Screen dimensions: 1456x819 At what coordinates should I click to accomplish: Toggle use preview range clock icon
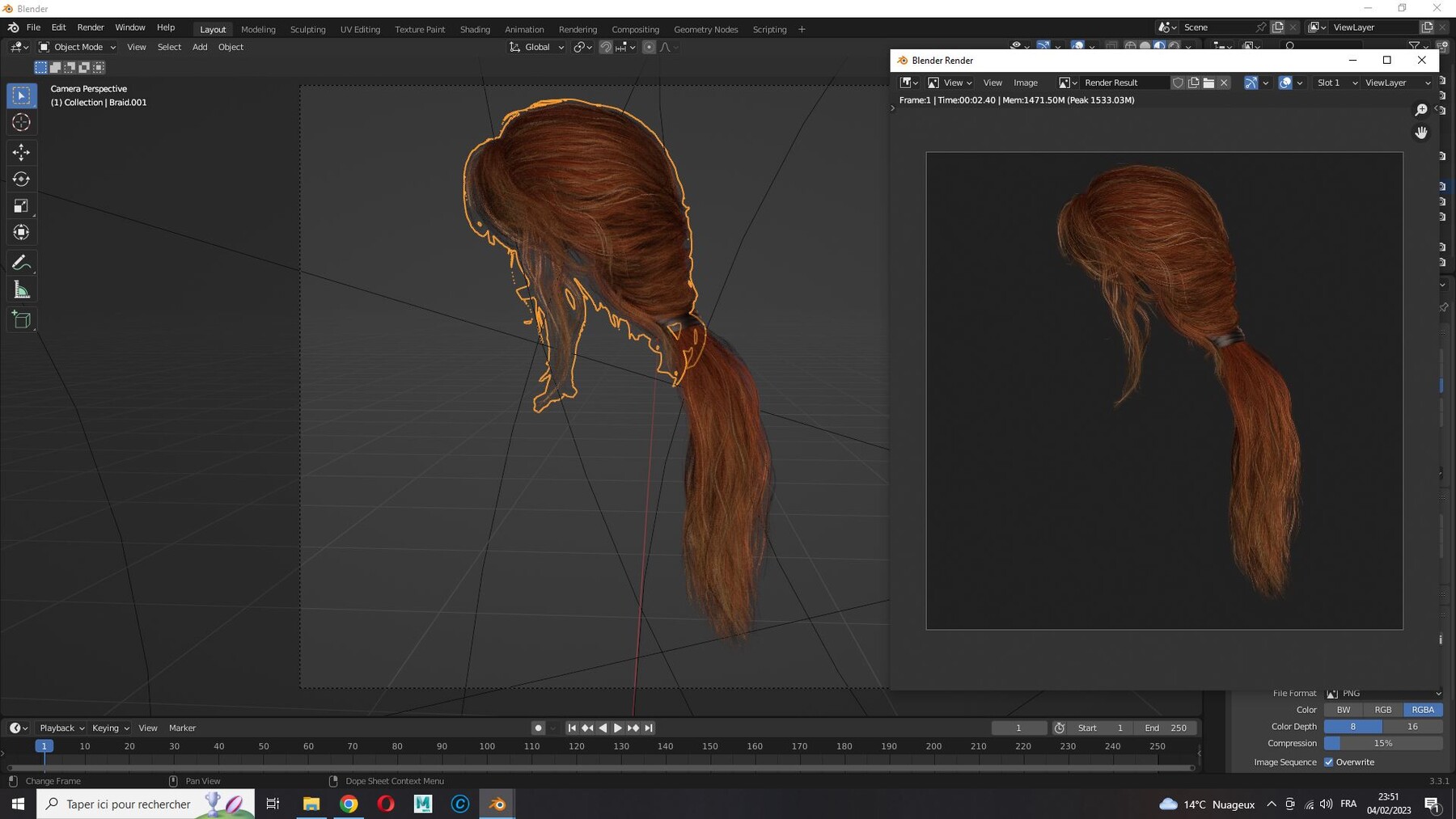1059,728
